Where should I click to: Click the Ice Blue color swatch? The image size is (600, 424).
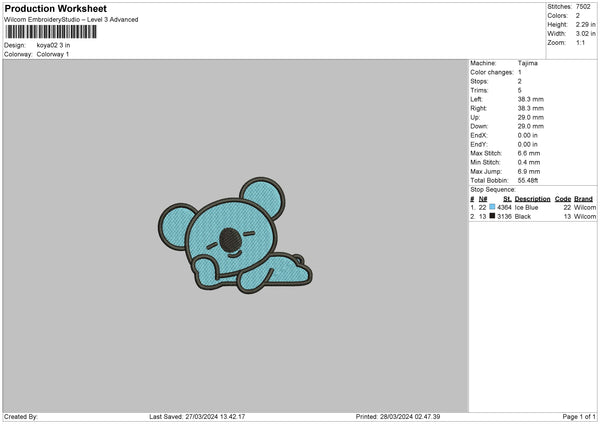[492, 207]
